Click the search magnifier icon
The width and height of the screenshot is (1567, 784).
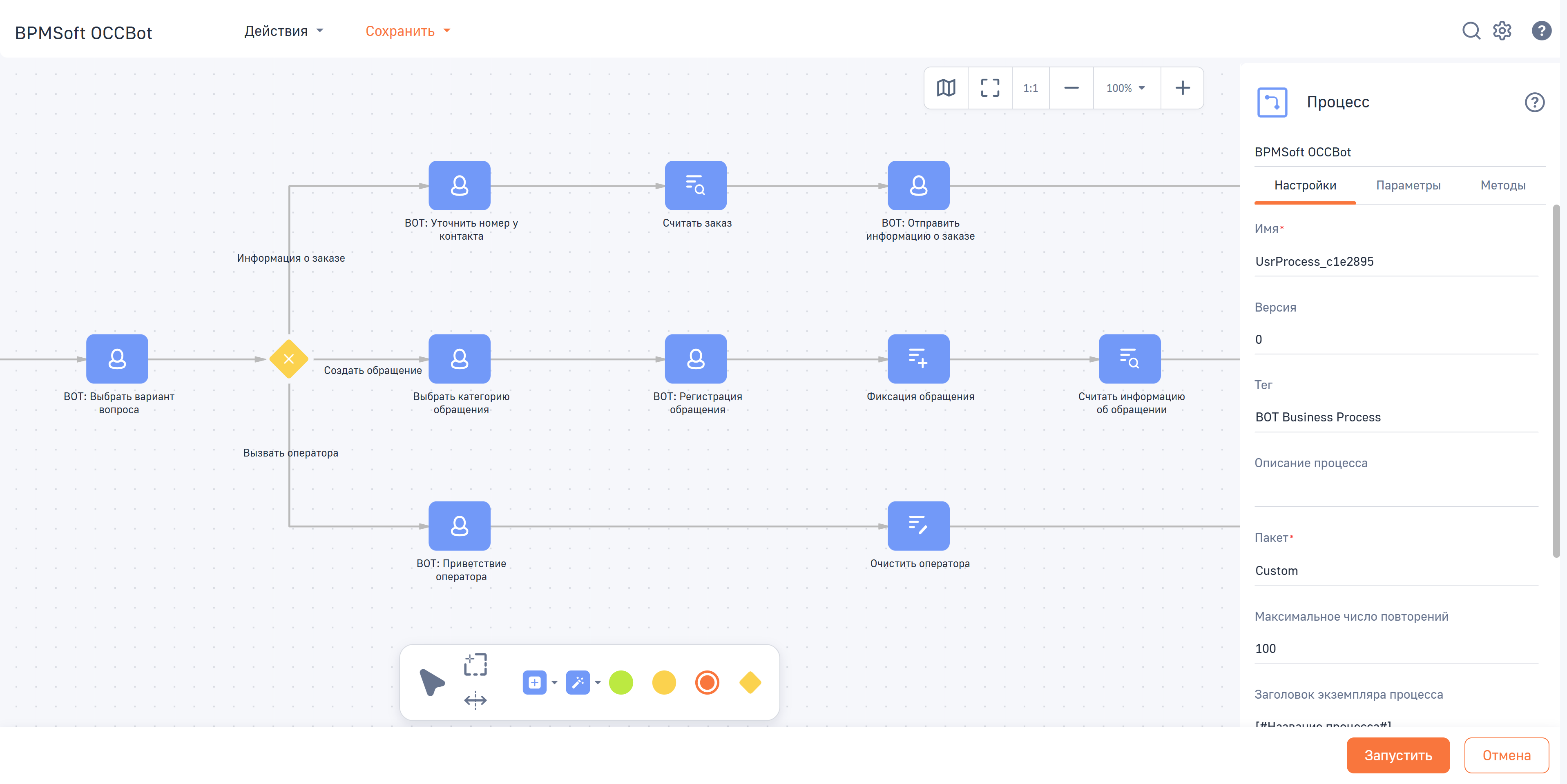1471,30
